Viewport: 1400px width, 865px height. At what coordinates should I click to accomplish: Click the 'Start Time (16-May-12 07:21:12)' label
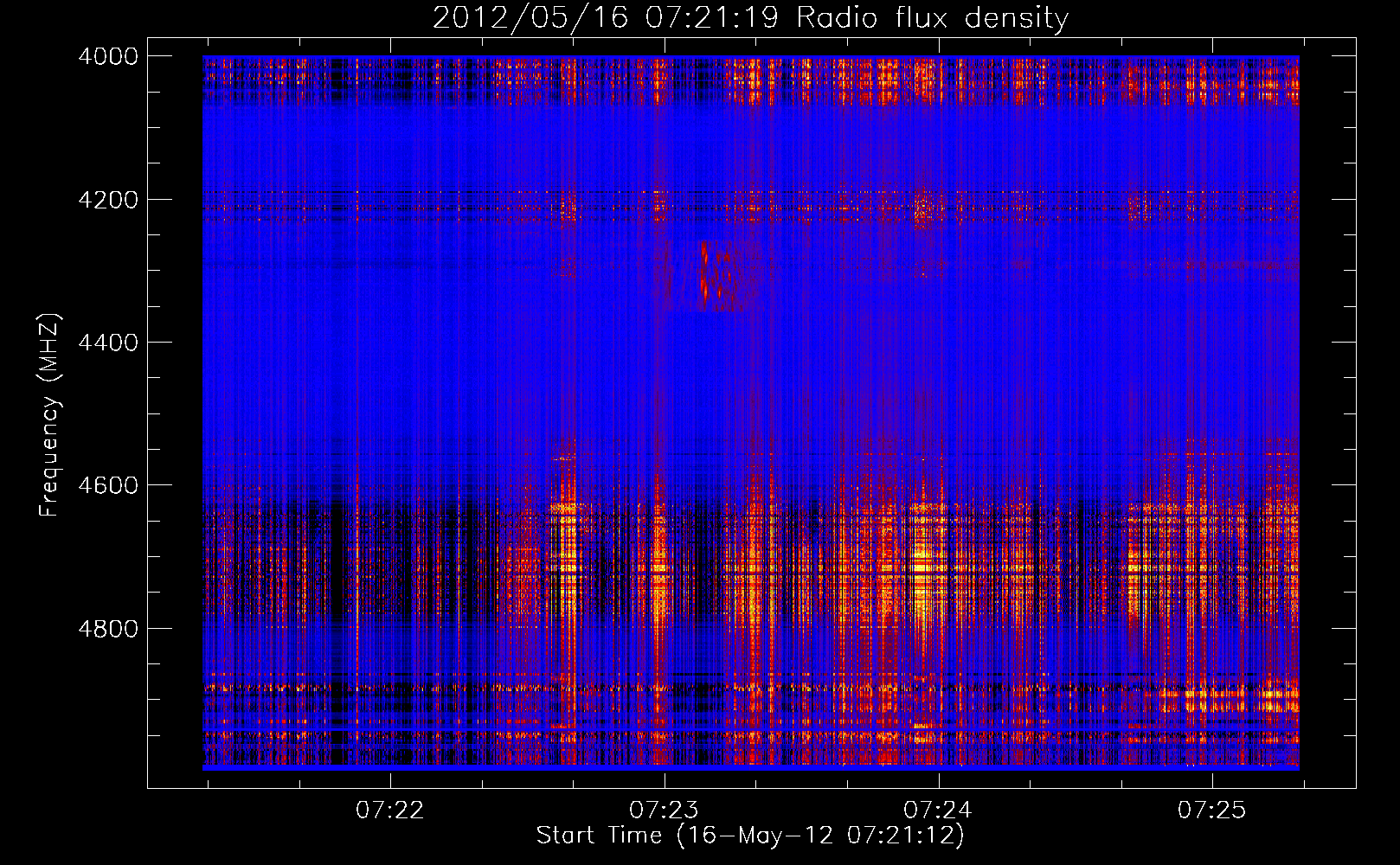750,836
